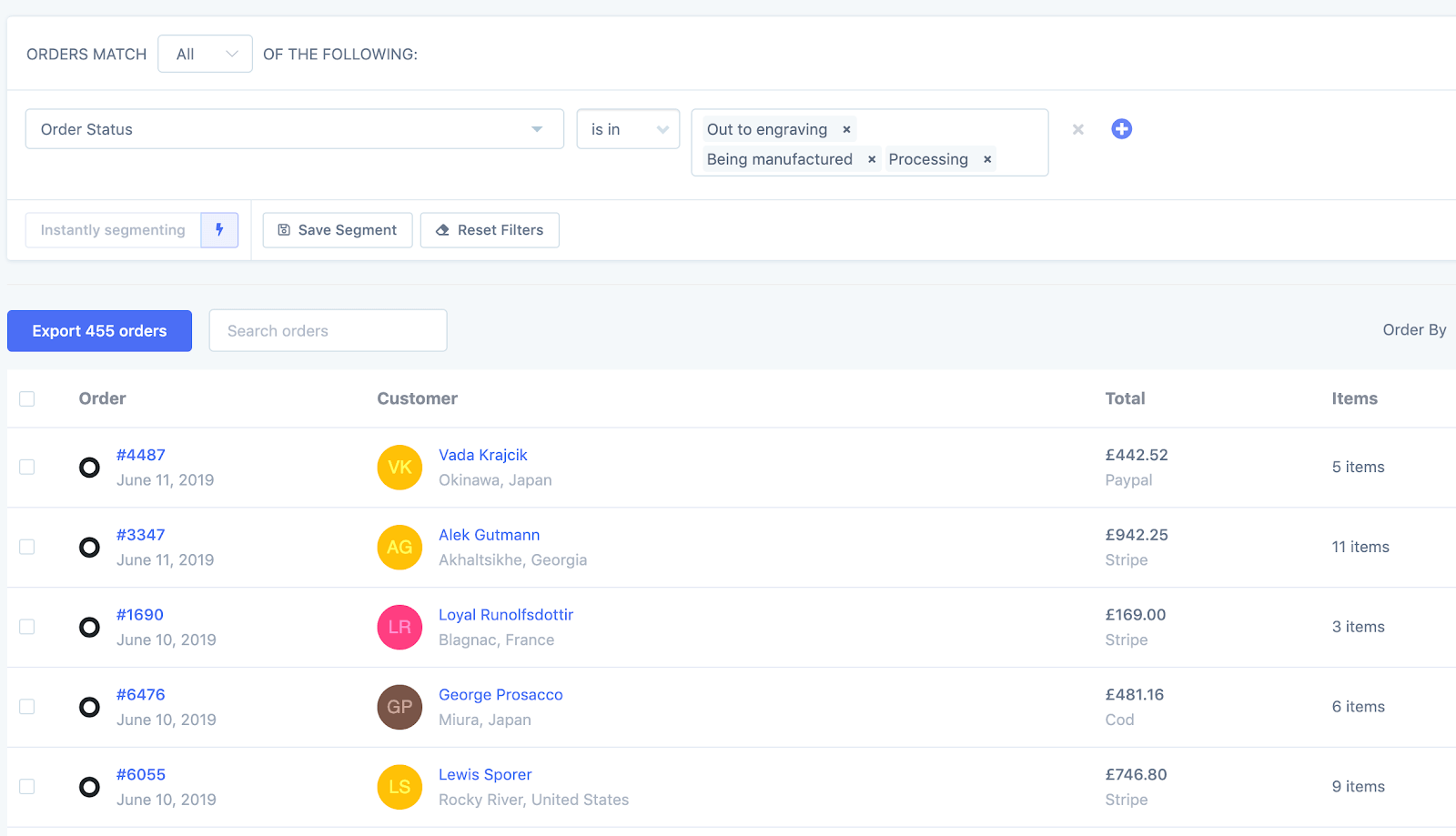Remove the 'Being manufactured' status tag
This screenshot has height=836, width=1456.
[x=871, y=159]
